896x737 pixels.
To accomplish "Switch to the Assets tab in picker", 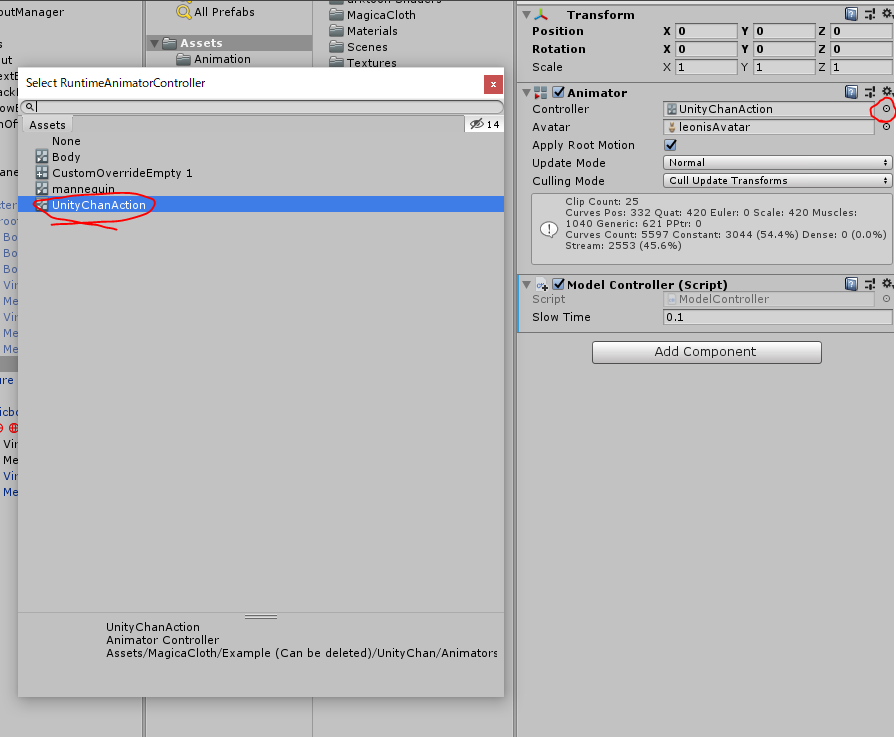I will pos(47,125).
